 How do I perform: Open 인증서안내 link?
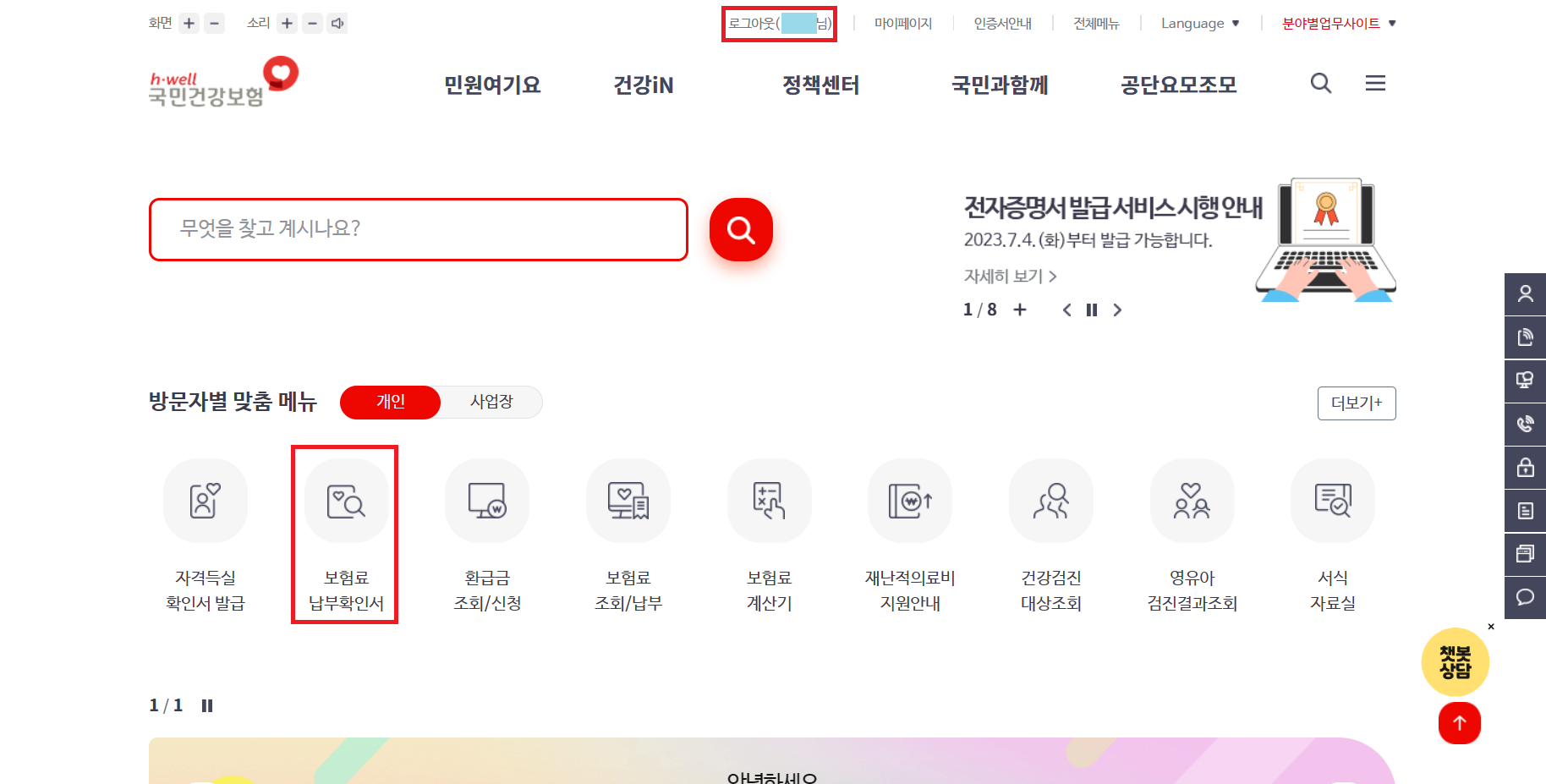(1002, 24)
